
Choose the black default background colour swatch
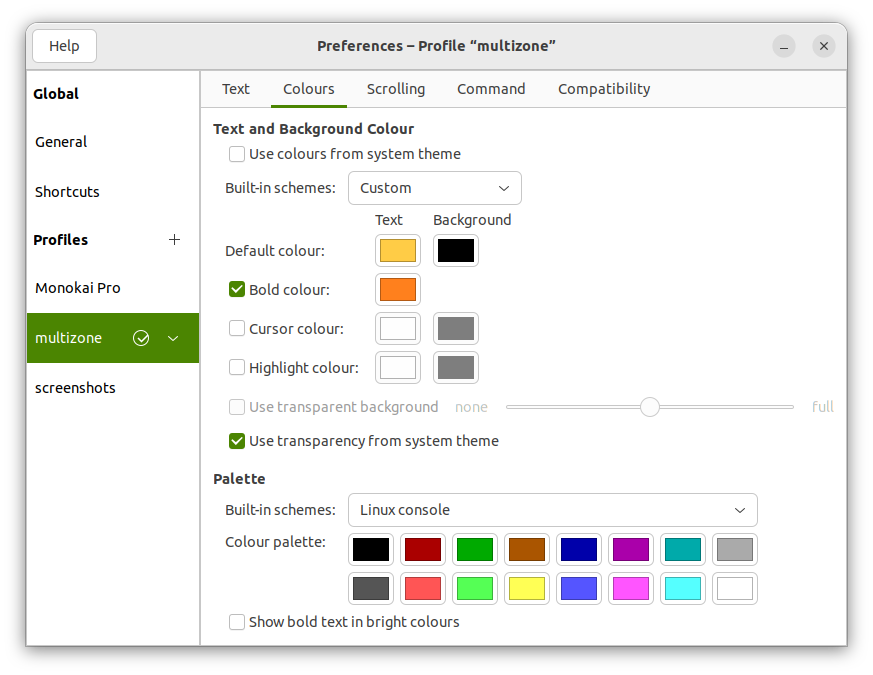(x=455, y=251)
